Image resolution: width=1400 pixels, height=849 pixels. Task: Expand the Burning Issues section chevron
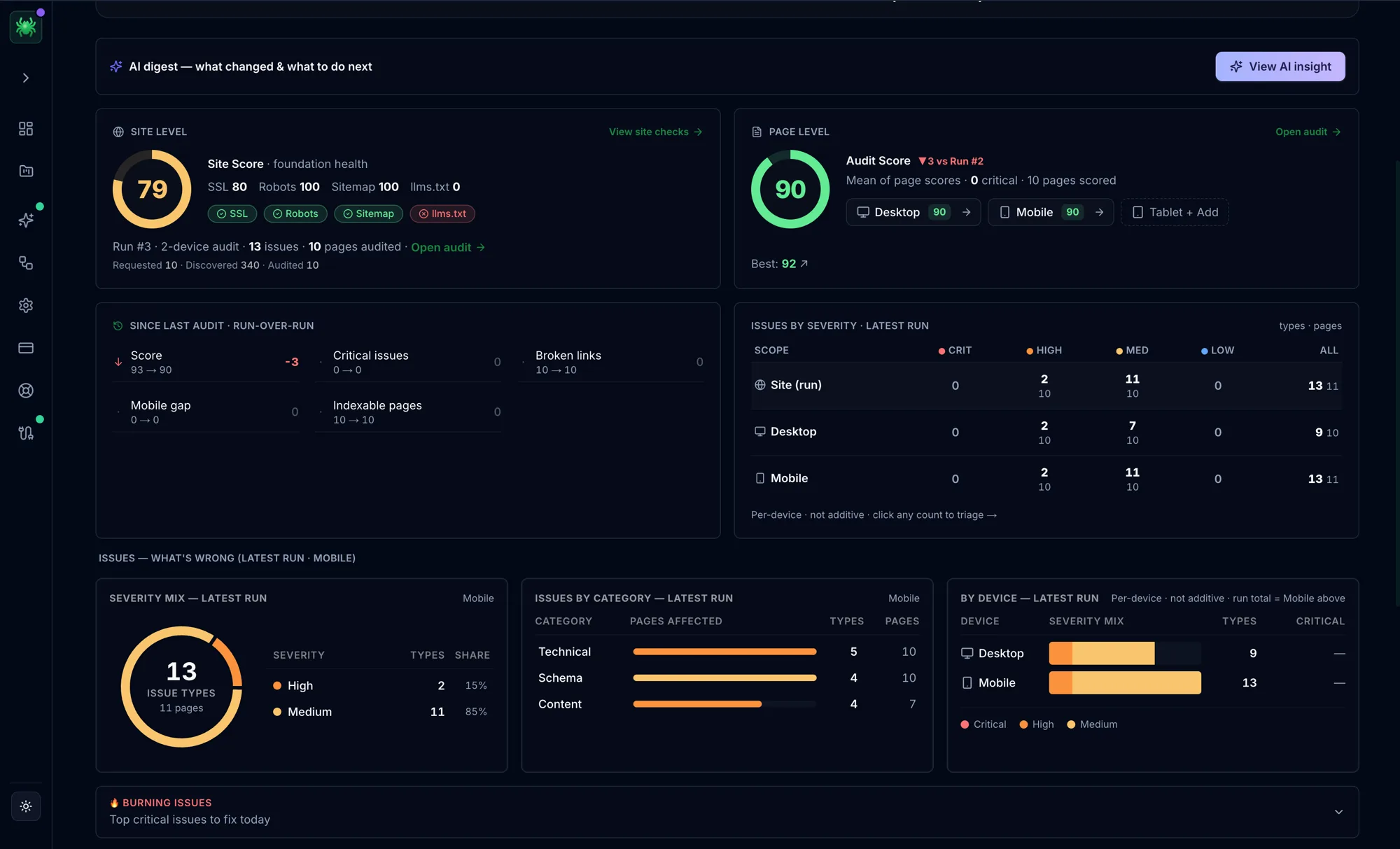(x=1338, y=812)
